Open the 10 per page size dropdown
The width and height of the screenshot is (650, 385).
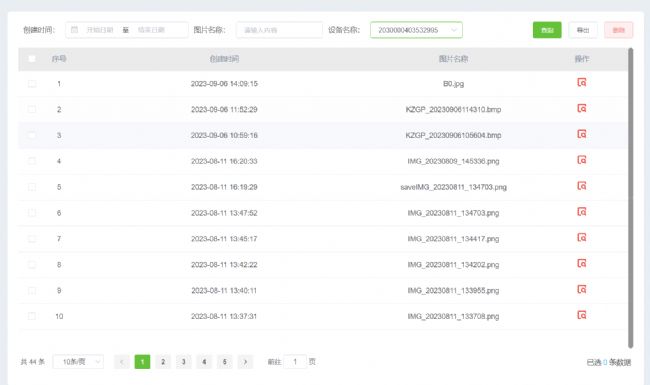point(78,362)
